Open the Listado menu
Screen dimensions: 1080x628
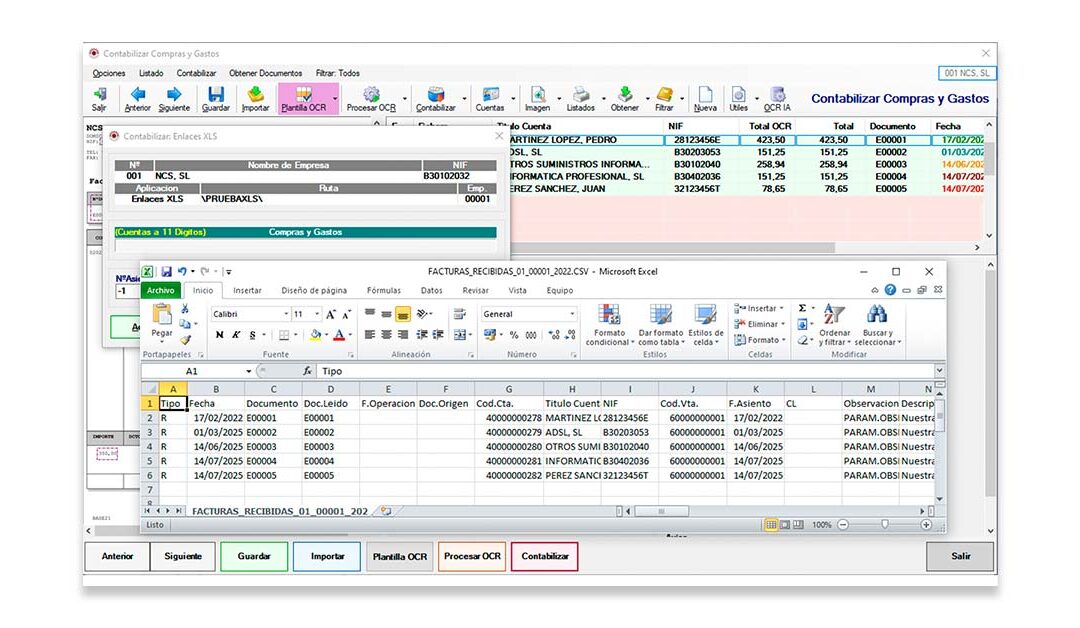pyautogui.click(x=151, y=73)
